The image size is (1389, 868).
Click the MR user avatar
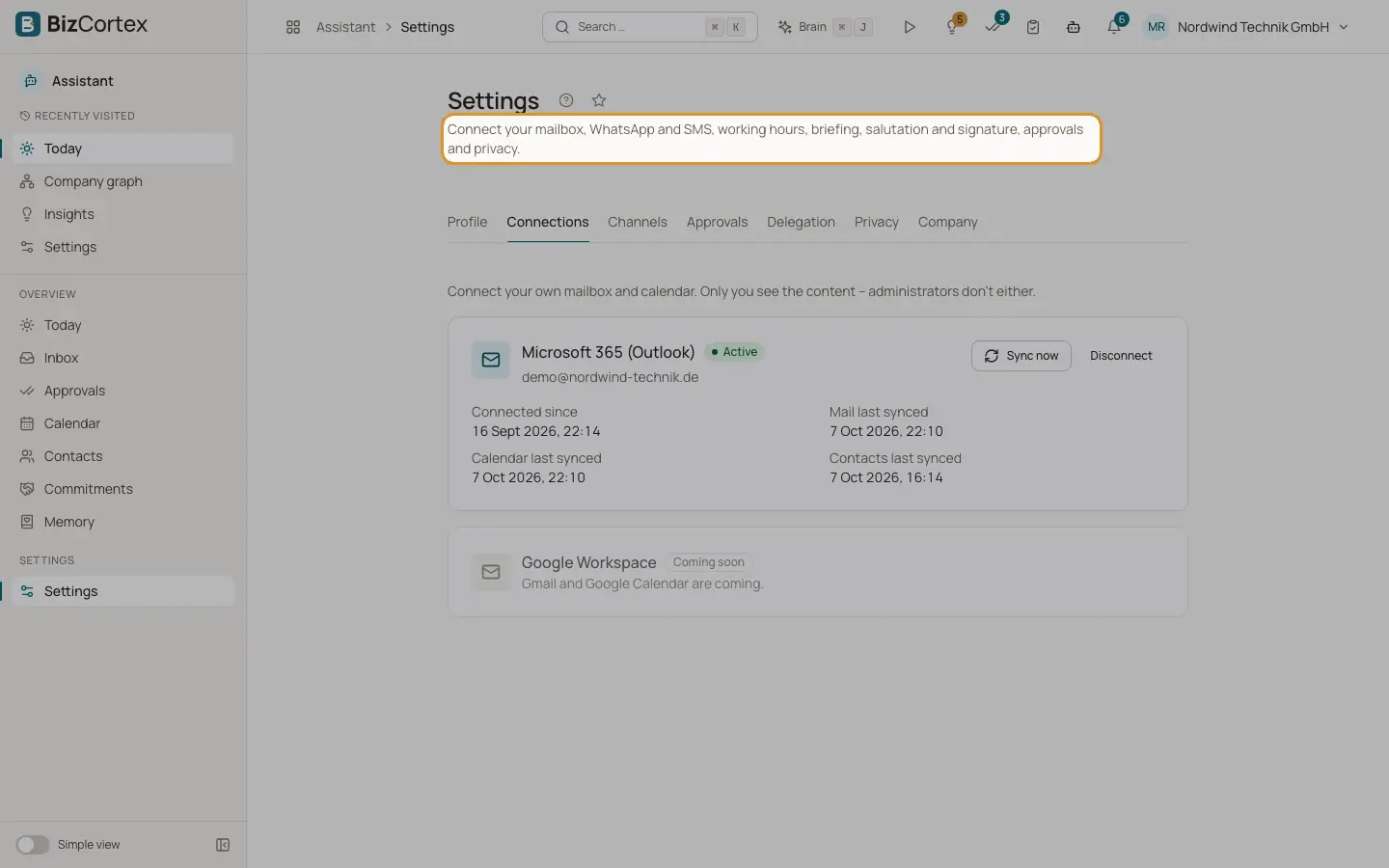click(1157, 27)
